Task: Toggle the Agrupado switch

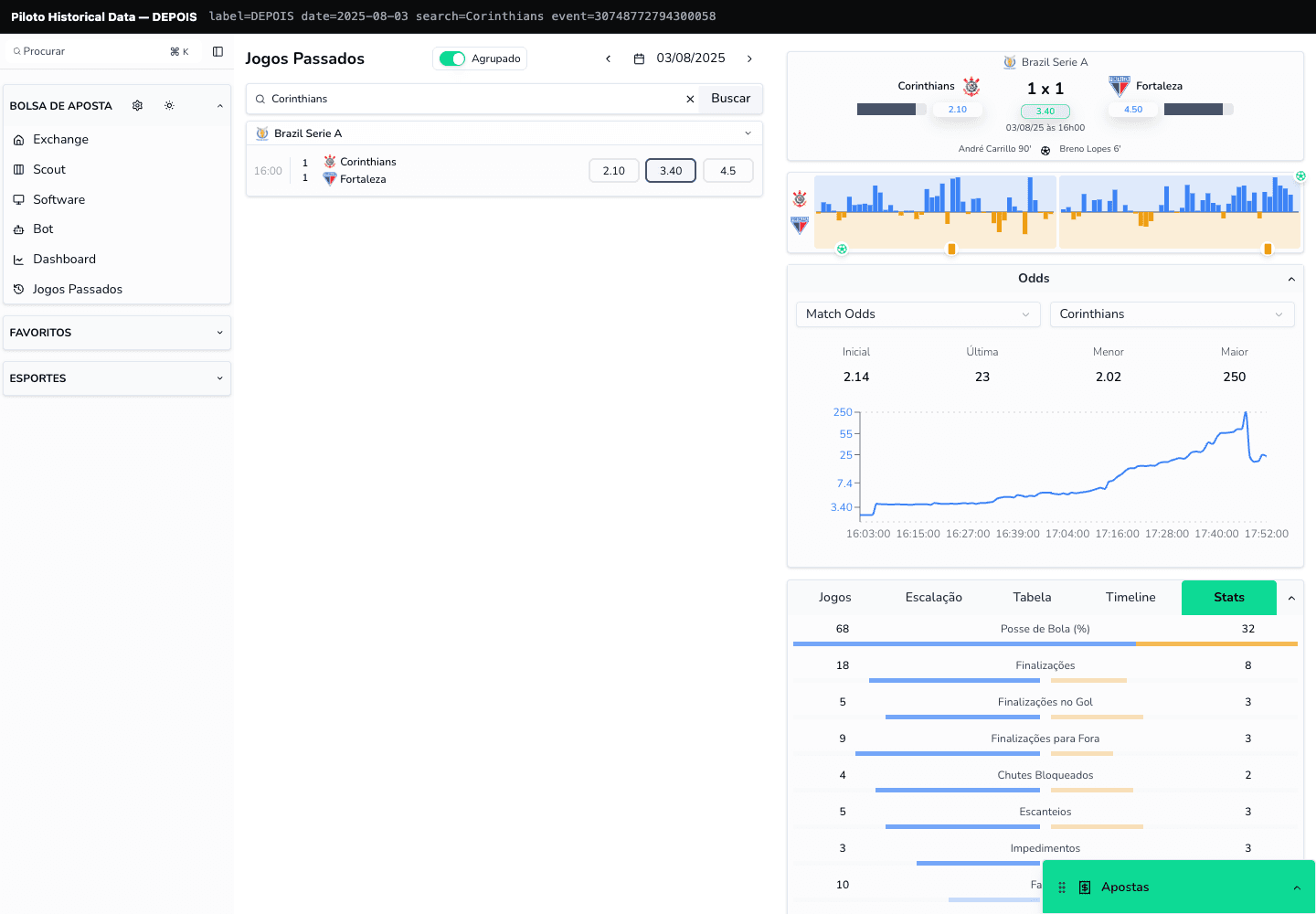Action: [x=452, y=58]
